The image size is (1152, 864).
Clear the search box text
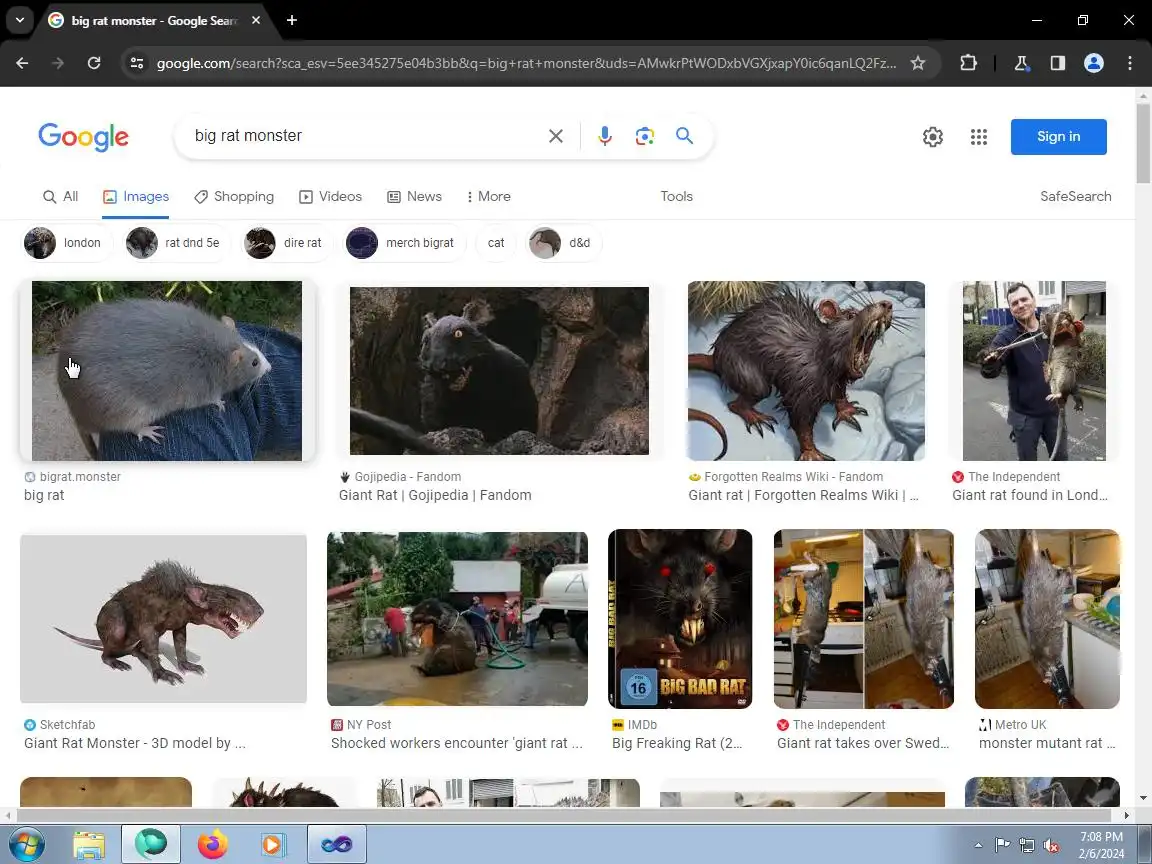(555, 136)
